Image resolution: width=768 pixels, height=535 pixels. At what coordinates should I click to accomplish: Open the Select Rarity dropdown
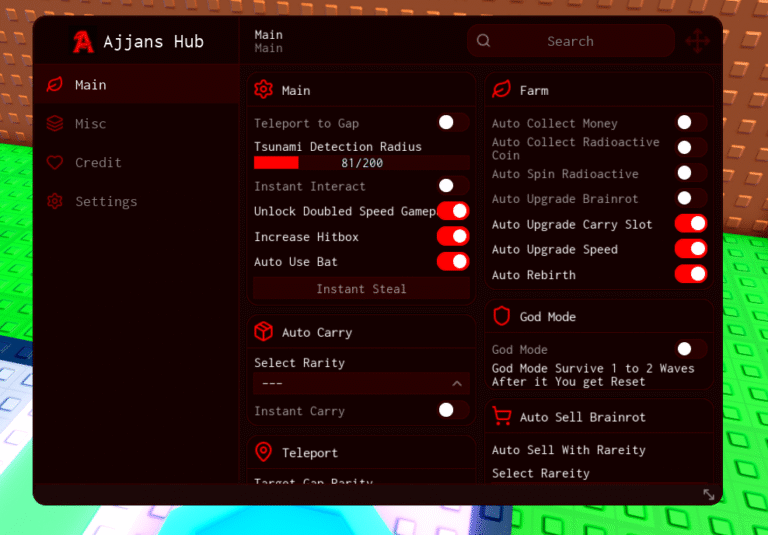361,383
